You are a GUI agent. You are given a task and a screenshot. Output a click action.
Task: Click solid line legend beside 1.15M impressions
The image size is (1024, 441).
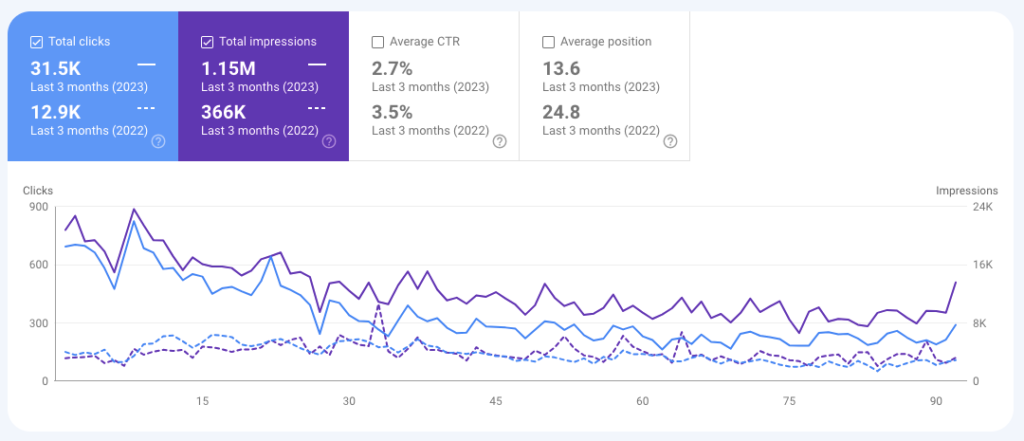click(x=318, y=65)
